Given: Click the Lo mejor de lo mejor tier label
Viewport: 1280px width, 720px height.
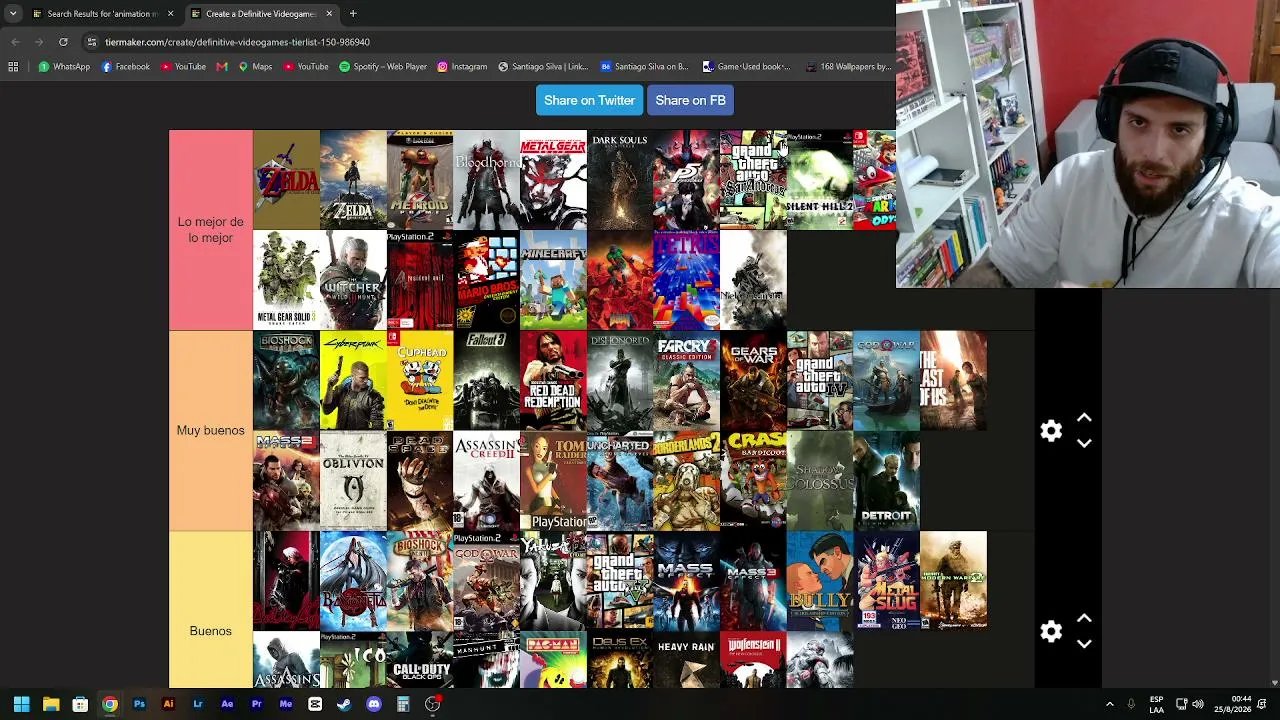Looking at the screenshot, I should click(x=211, y=230).
